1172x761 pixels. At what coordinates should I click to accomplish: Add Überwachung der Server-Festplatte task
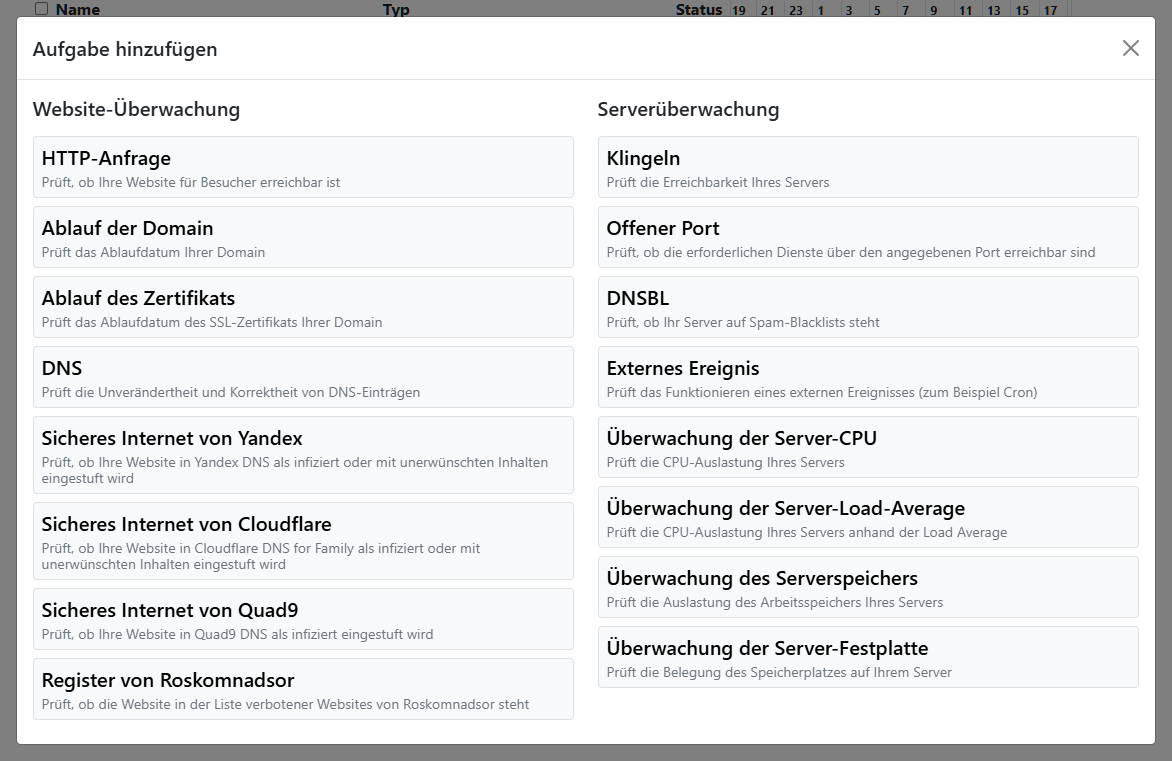[x=867, y=657]
